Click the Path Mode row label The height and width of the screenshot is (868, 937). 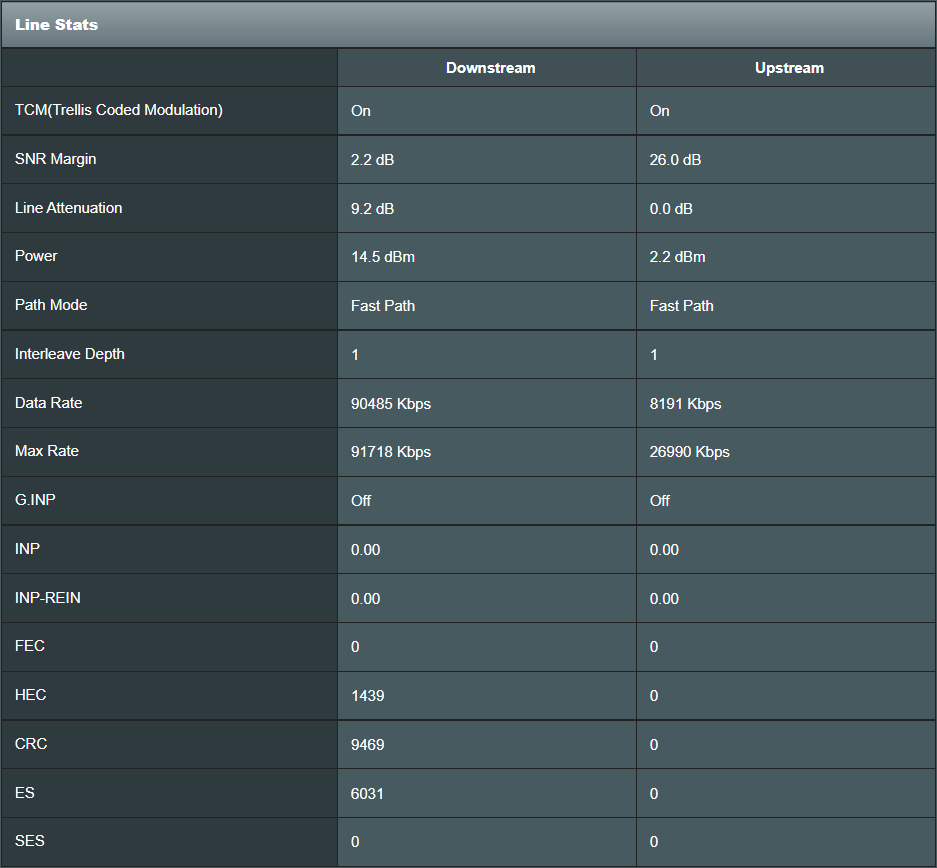point(51,305)
